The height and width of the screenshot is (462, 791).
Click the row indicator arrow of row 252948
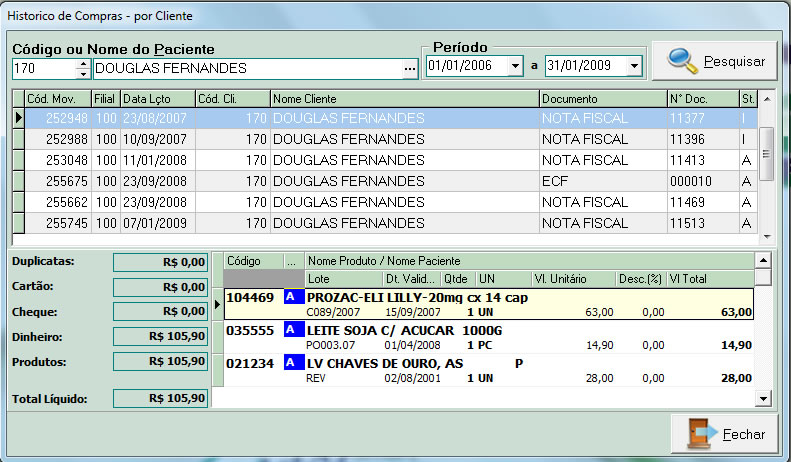pos(19,118)
